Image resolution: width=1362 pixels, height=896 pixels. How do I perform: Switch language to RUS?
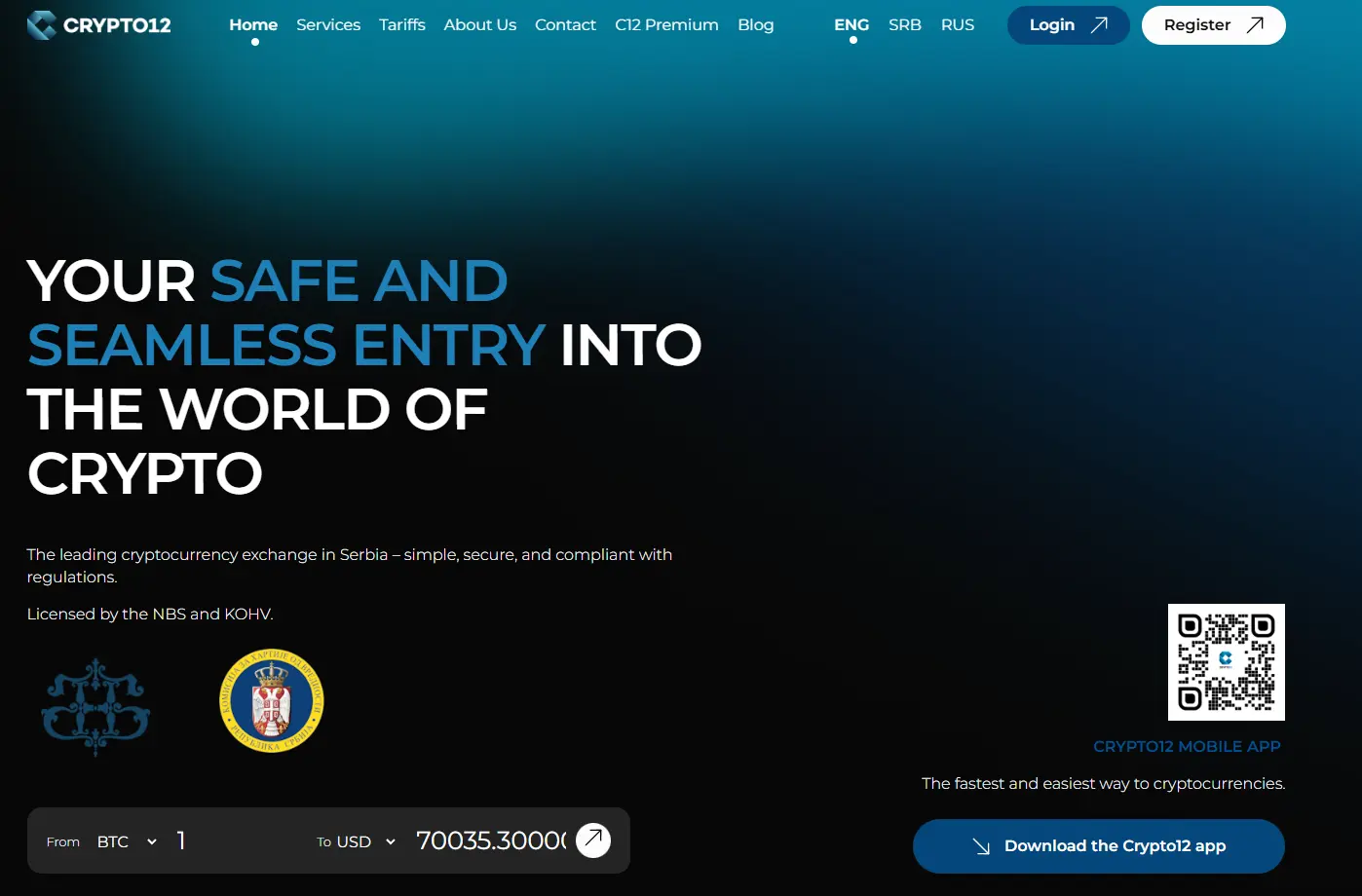(957, 25)
